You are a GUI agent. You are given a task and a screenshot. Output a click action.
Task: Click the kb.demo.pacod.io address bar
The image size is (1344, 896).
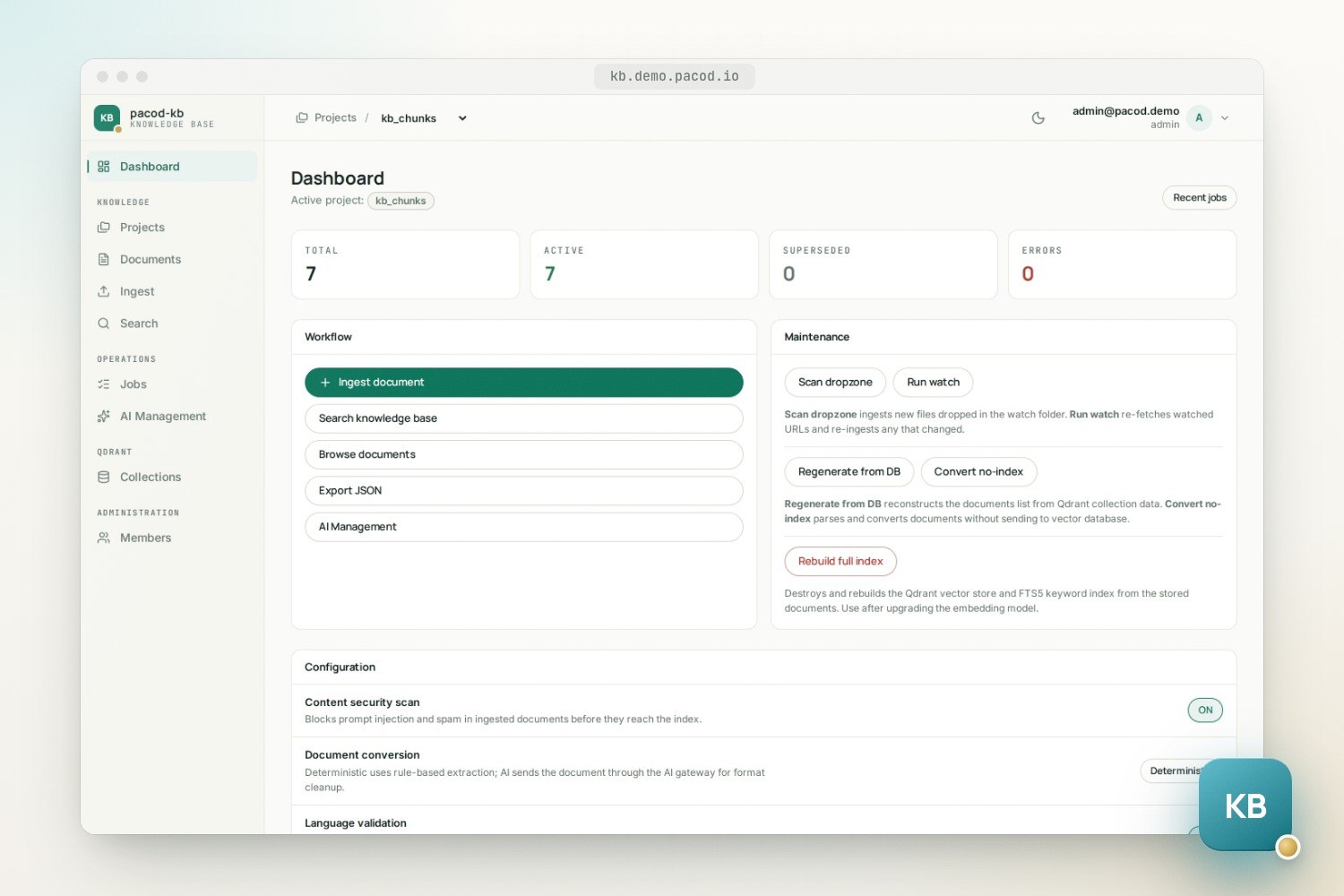tap(675, 76)
